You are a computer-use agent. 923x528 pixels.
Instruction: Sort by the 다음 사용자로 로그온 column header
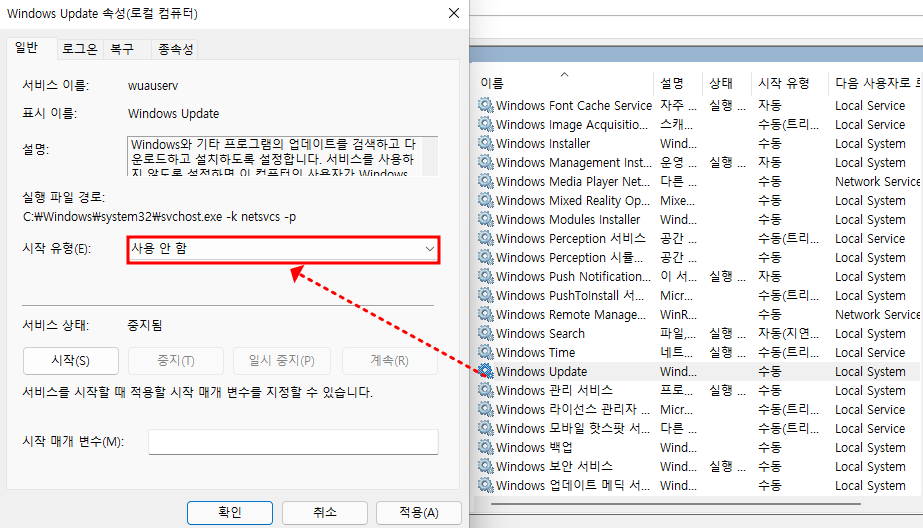point(877,83)
